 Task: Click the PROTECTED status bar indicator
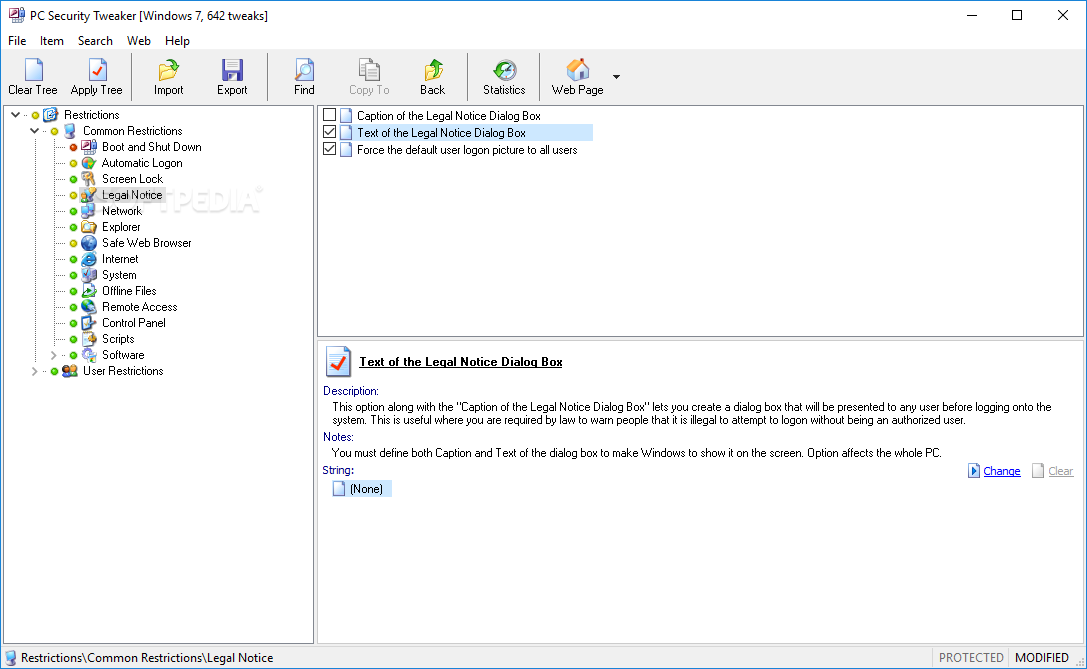coord(971,657)
